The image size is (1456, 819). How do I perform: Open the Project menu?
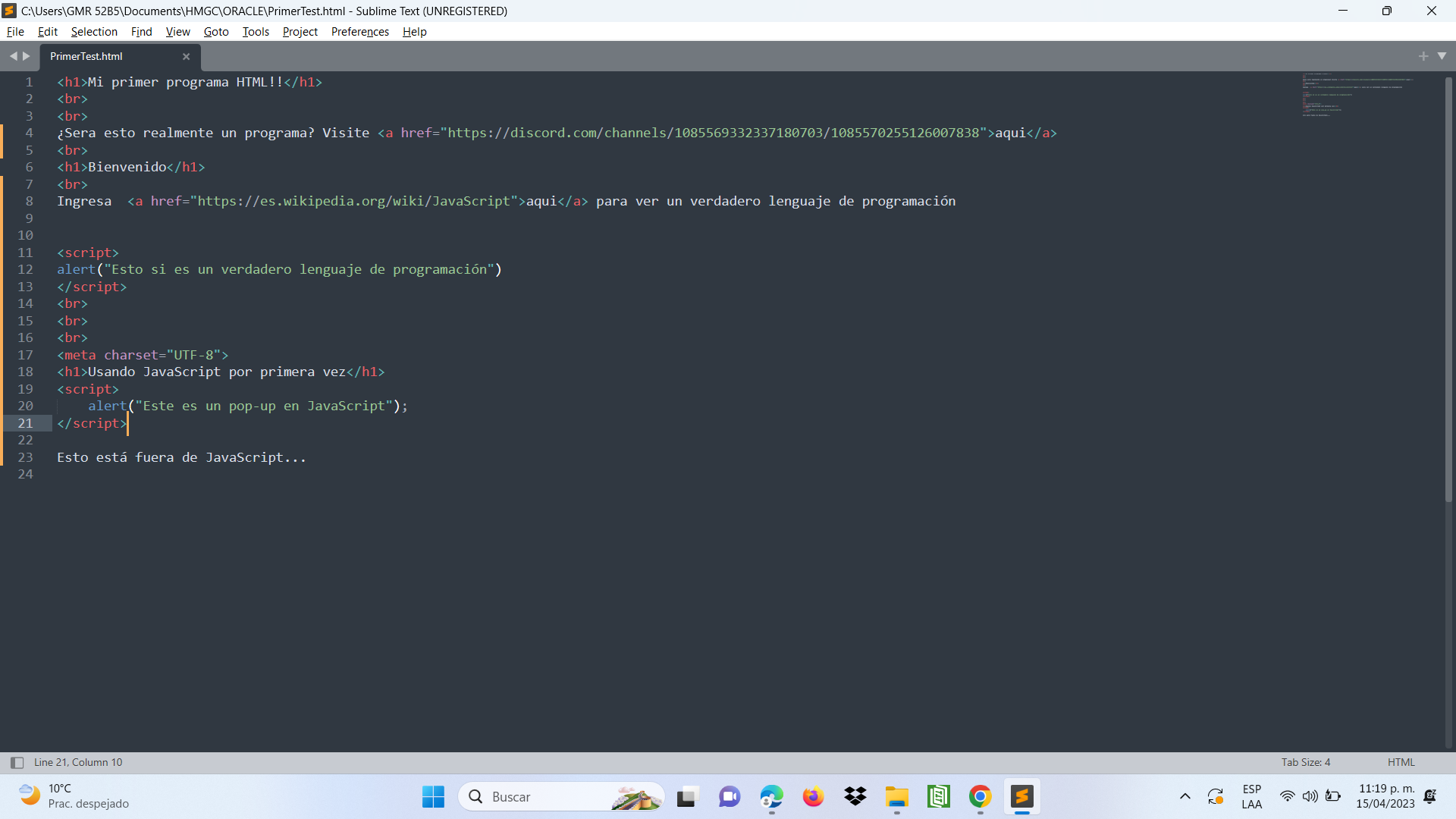coord(300,32)
